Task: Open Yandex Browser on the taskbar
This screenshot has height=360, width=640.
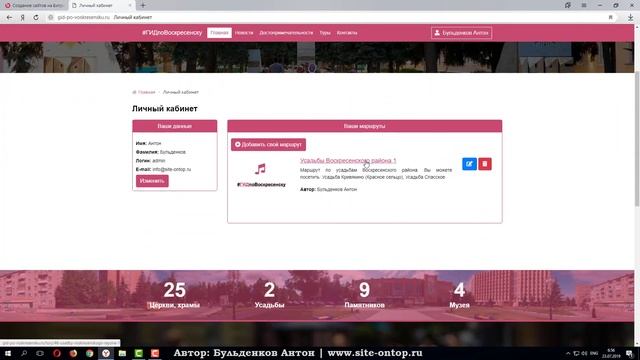Action: (x=106, y=353)
